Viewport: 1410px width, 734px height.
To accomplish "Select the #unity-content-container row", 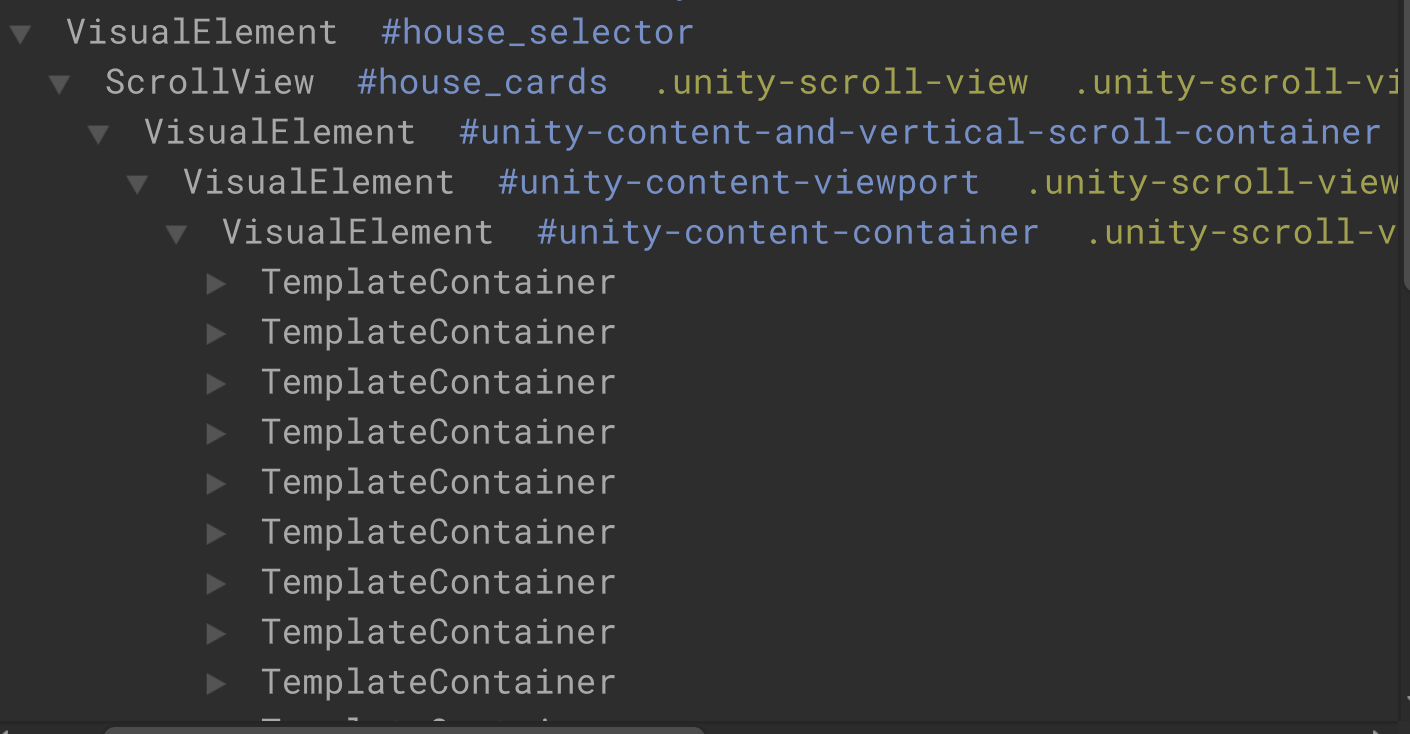I will [357, 232].
